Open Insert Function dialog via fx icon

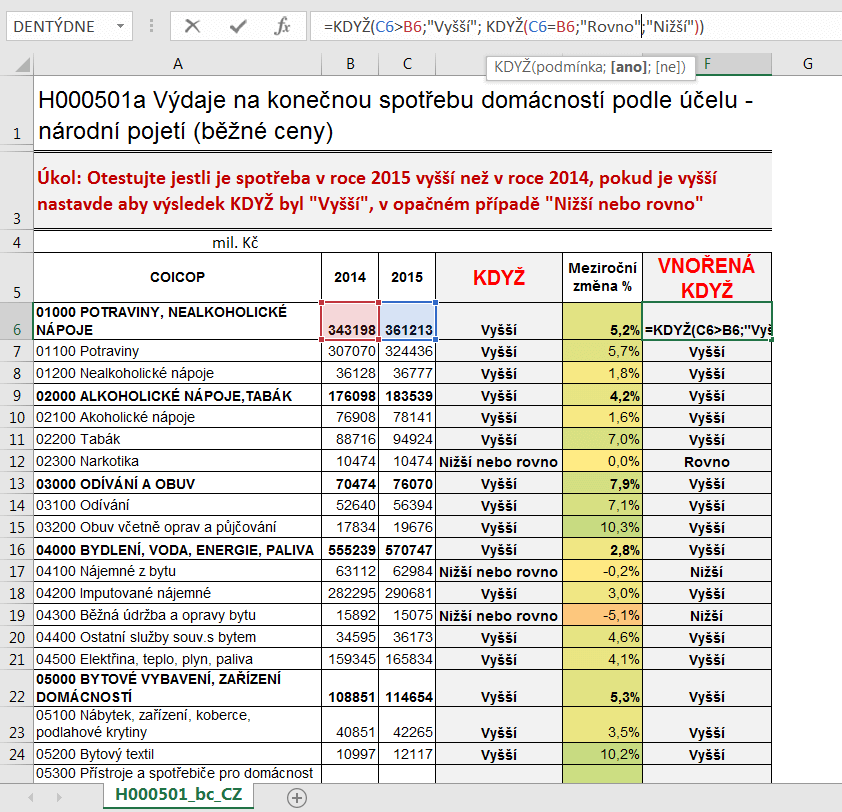283,27
